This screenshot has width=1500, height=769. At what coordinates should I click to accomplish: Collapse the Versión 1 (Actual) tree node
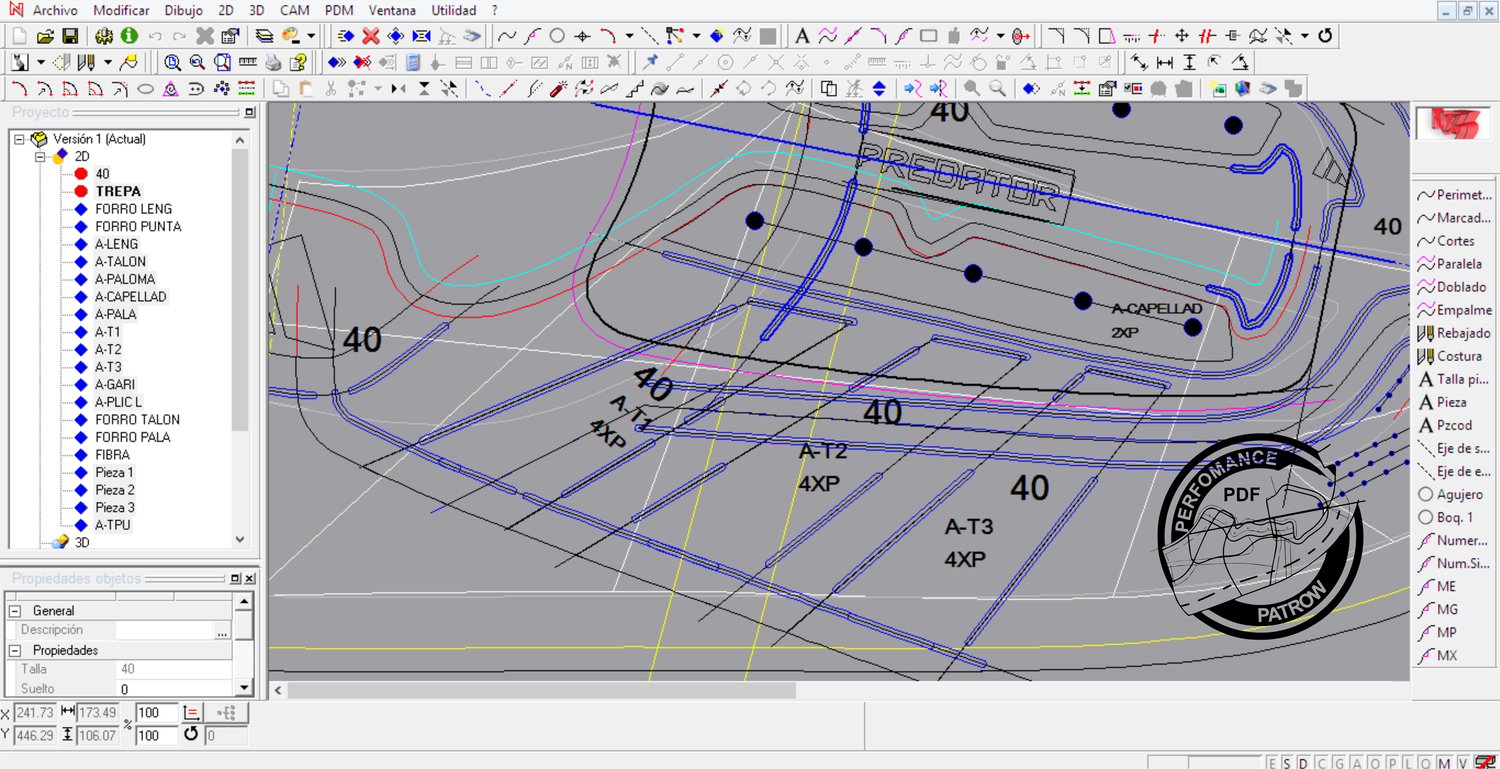click(19, 139)
